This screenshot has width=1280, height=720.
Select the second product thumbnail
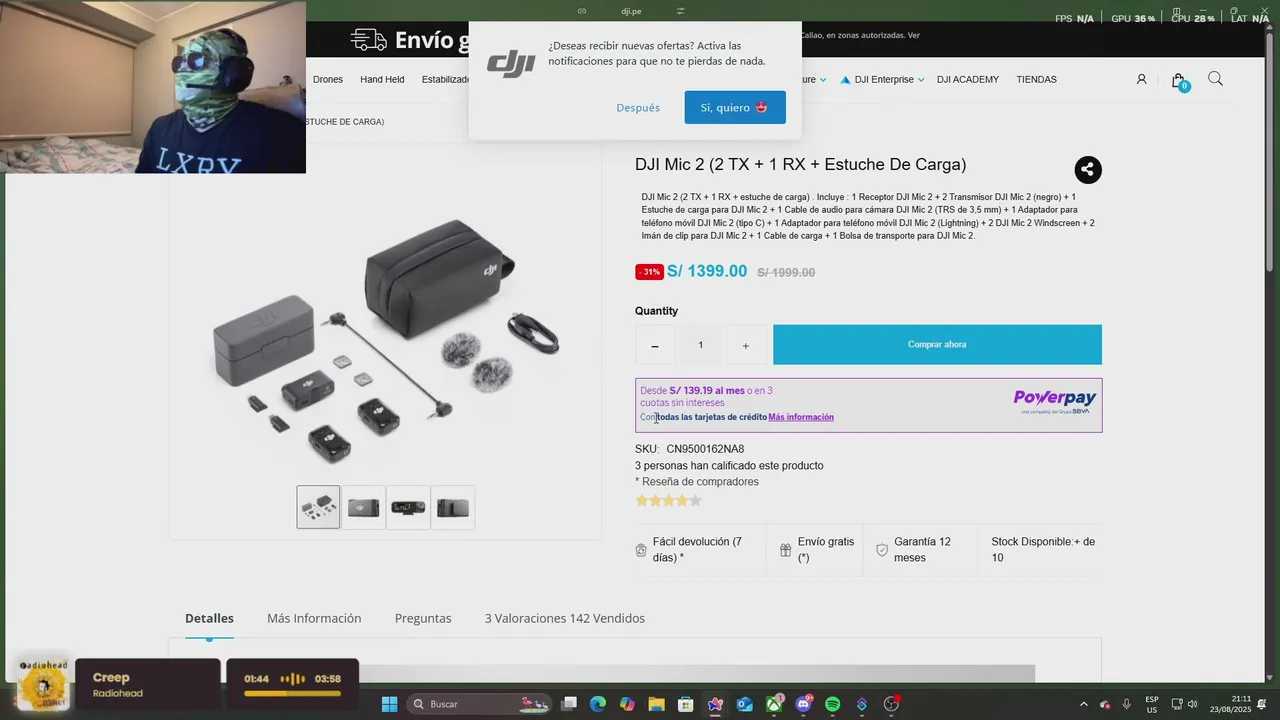[x=363, y=507]
